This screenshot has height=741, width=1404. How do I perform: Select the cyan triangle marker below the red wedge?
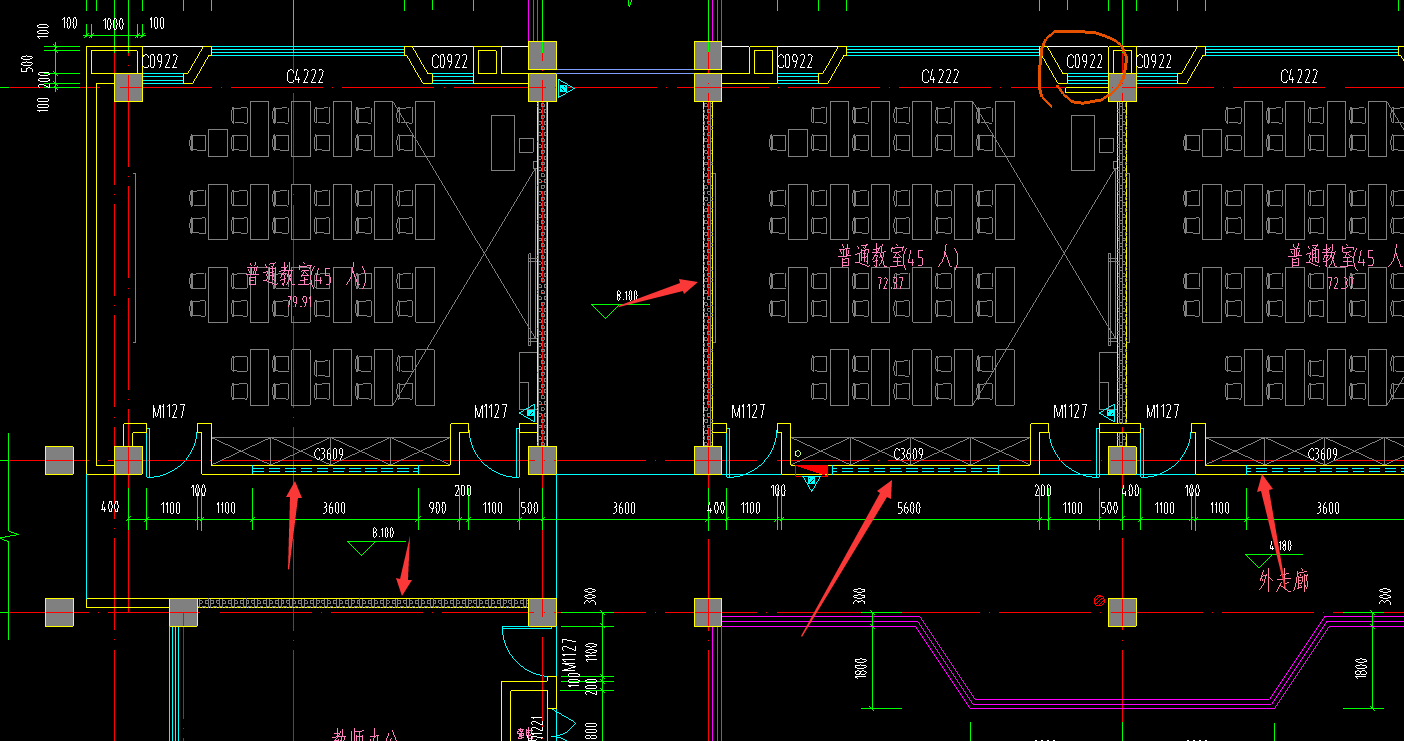[812, 483]
